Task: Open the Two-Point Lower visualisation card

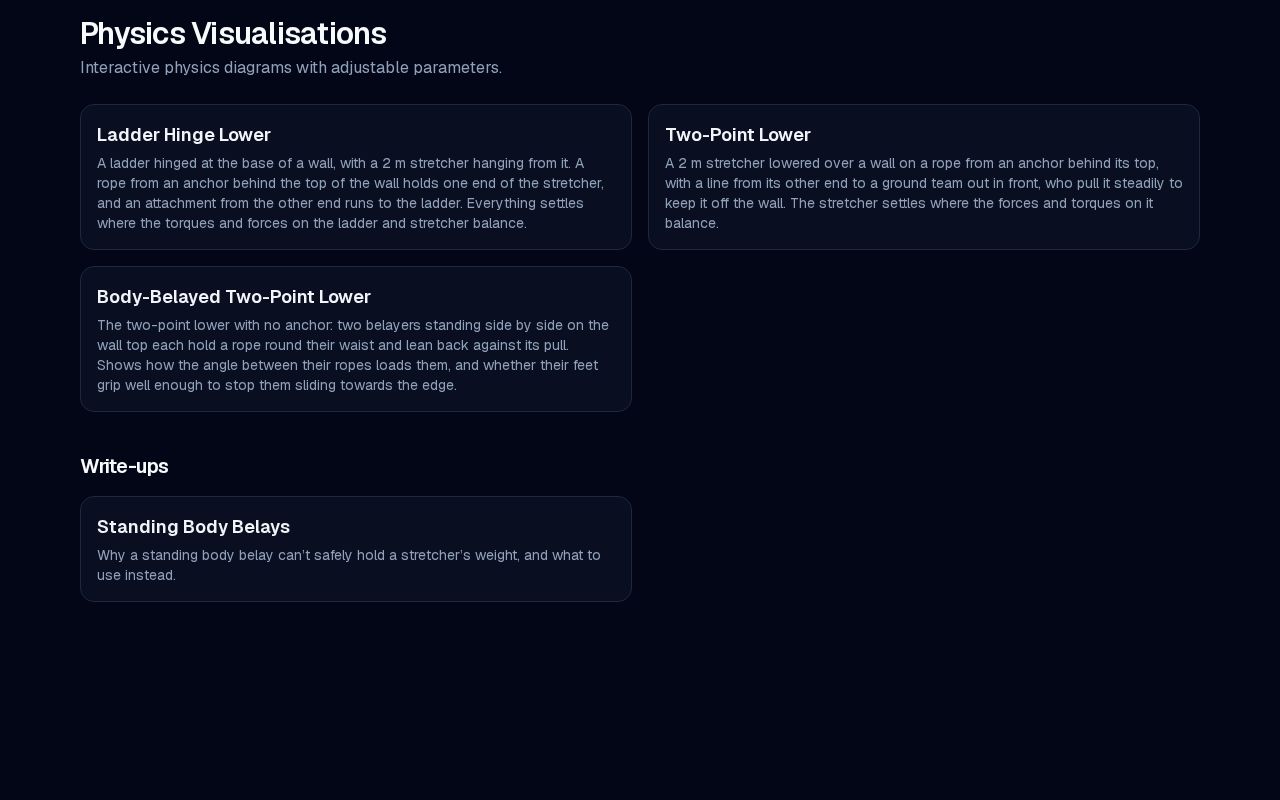Action: [x=924, y=177]
